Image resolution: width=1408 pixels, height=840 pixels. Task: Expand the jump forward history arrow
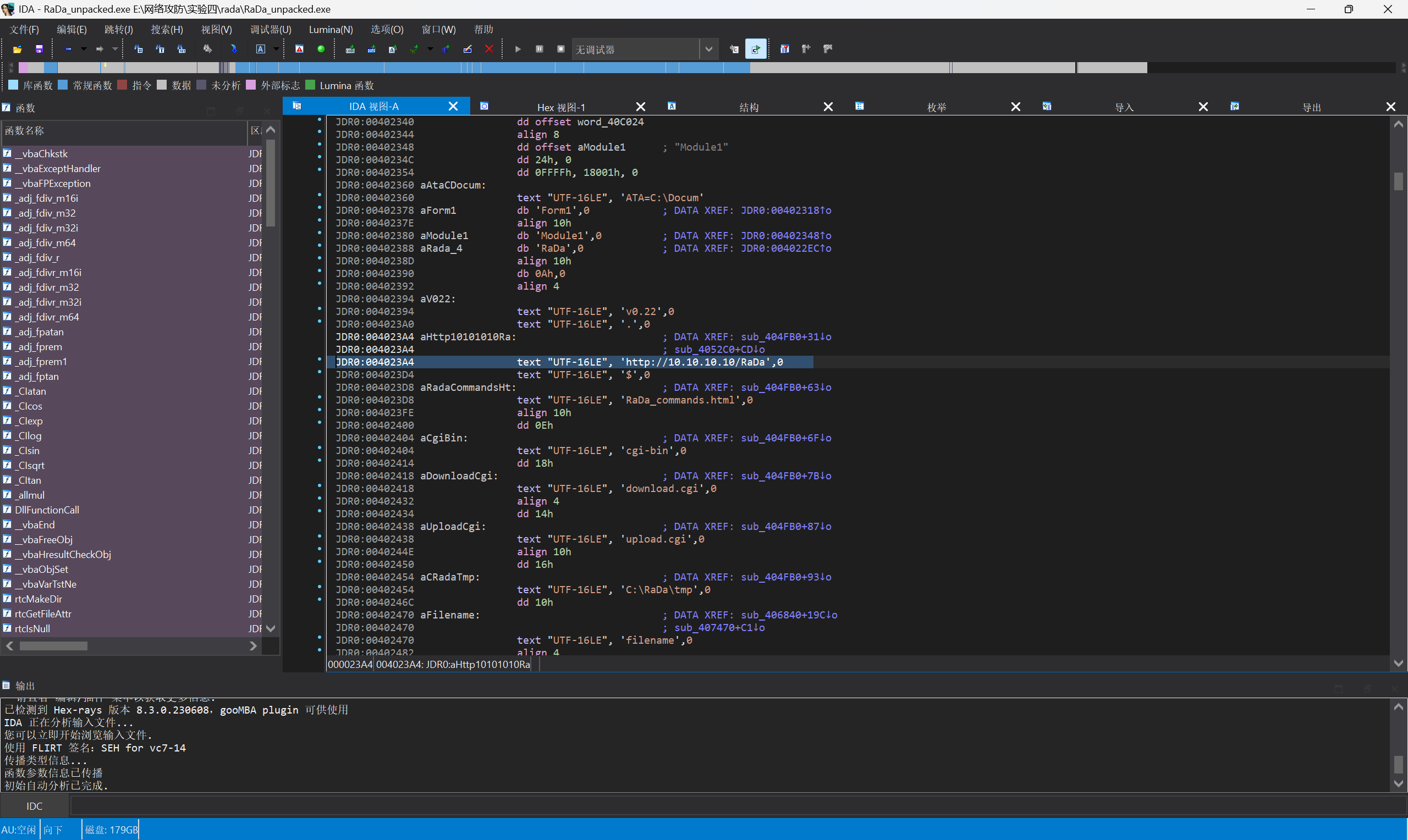115,49
